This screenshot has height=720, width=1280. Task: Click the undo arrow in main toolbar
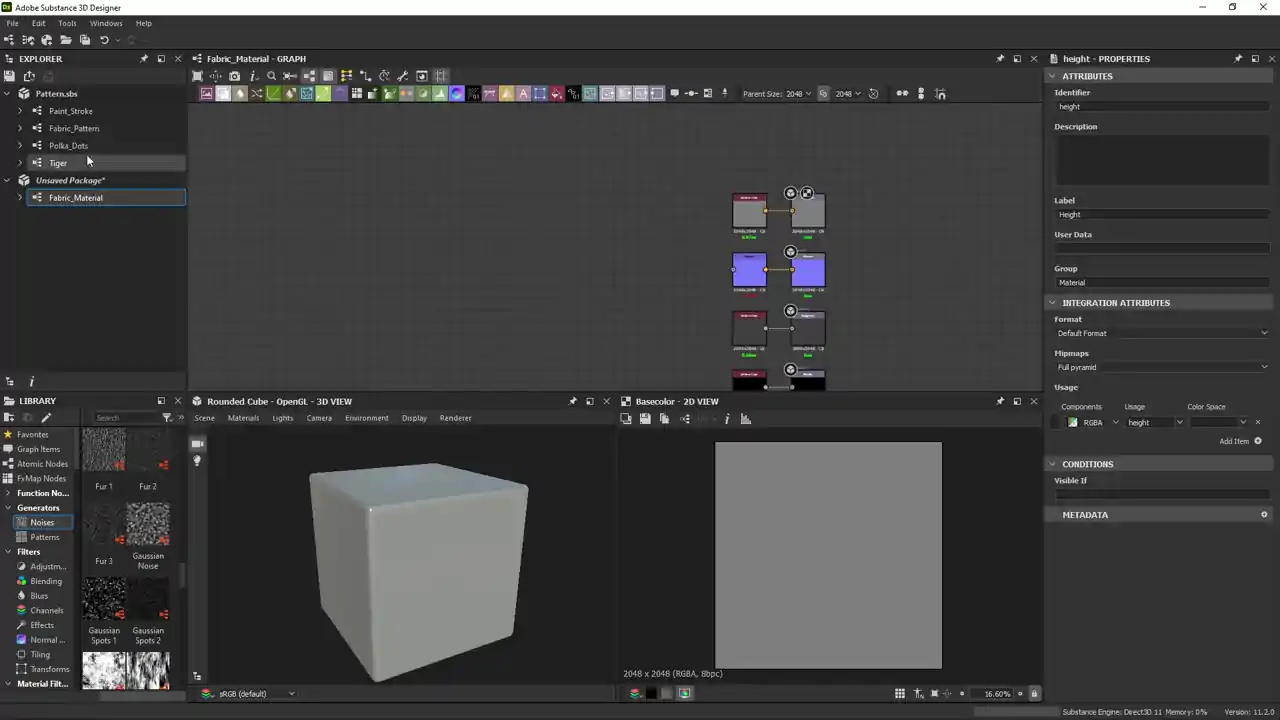tap(104, 40)
